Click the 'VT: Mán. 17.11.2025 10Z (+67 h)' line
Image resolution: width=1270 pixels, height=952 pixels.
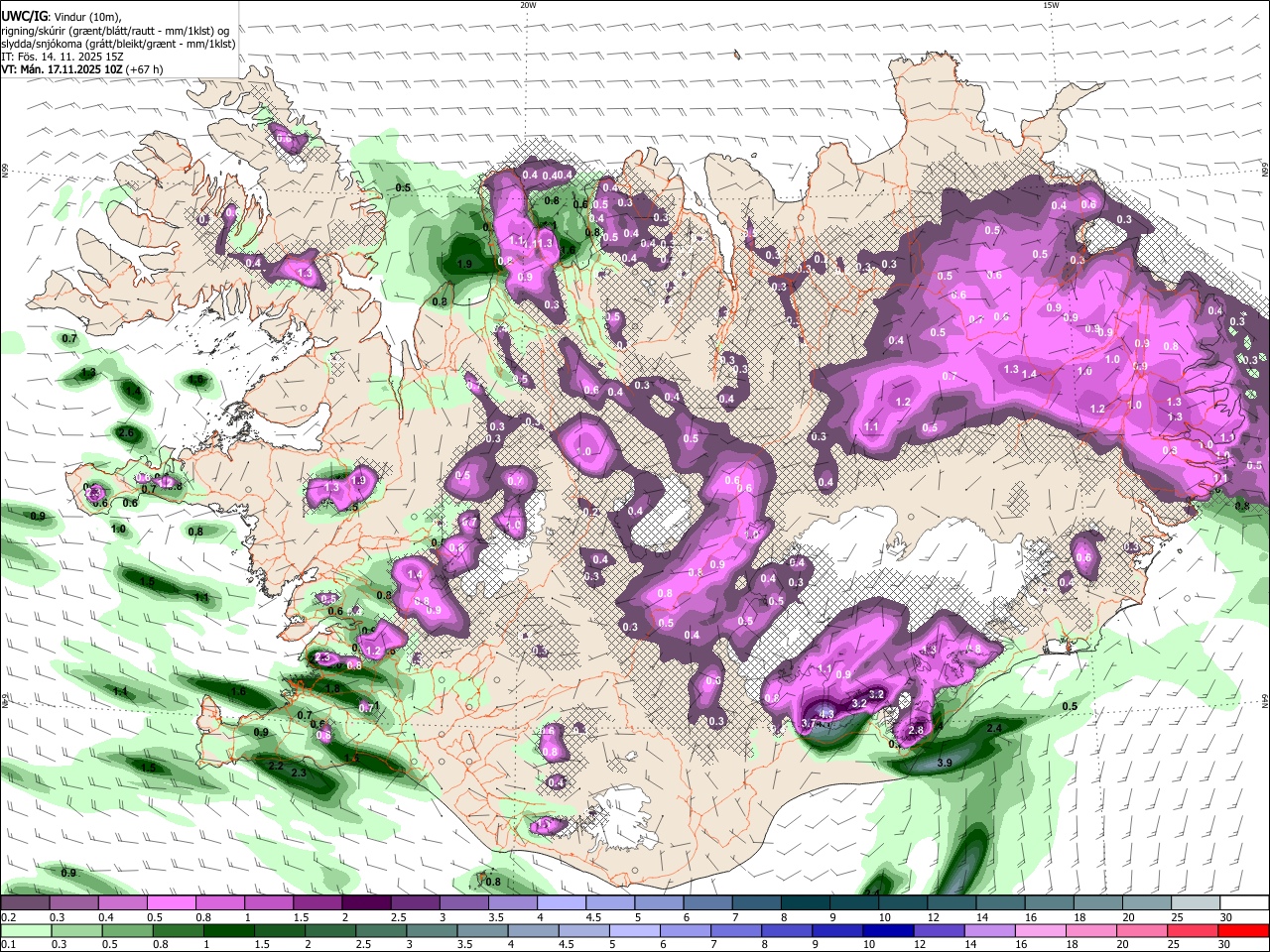click(x=83, y=69)
